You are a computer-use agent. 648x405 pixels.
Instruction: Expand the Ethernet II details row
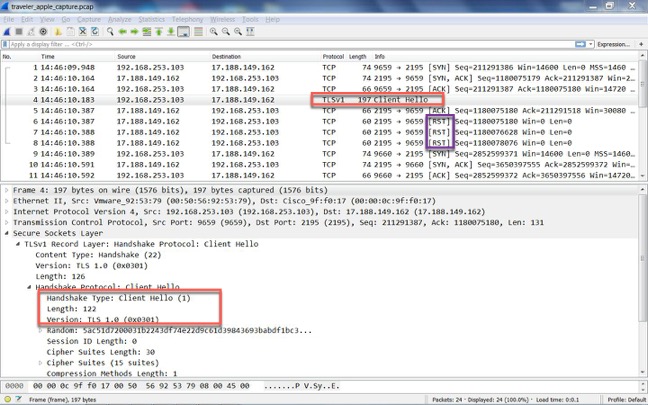tap(7, 201)
